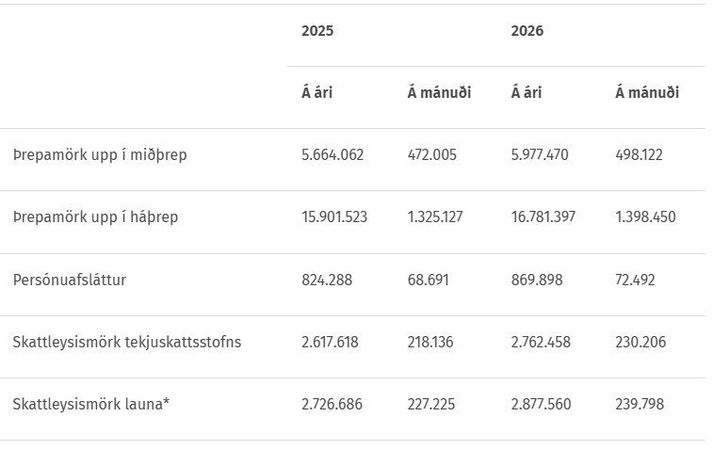Select the 498.122 monthly value
The image size is (713, 449).
pyautogui.click(x=640, y=155)
